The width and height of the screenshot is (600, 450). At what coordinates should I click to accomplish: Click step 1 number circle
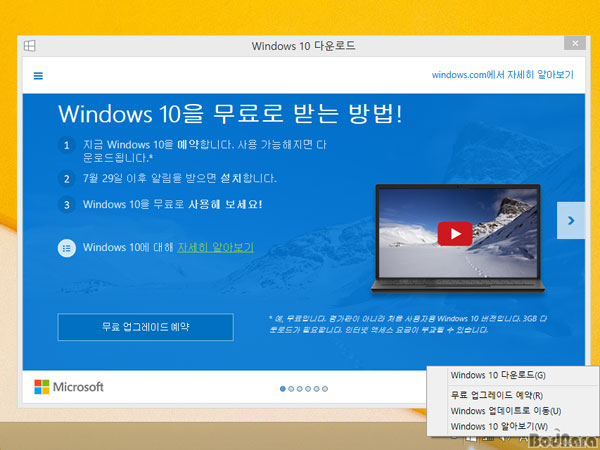67,145
